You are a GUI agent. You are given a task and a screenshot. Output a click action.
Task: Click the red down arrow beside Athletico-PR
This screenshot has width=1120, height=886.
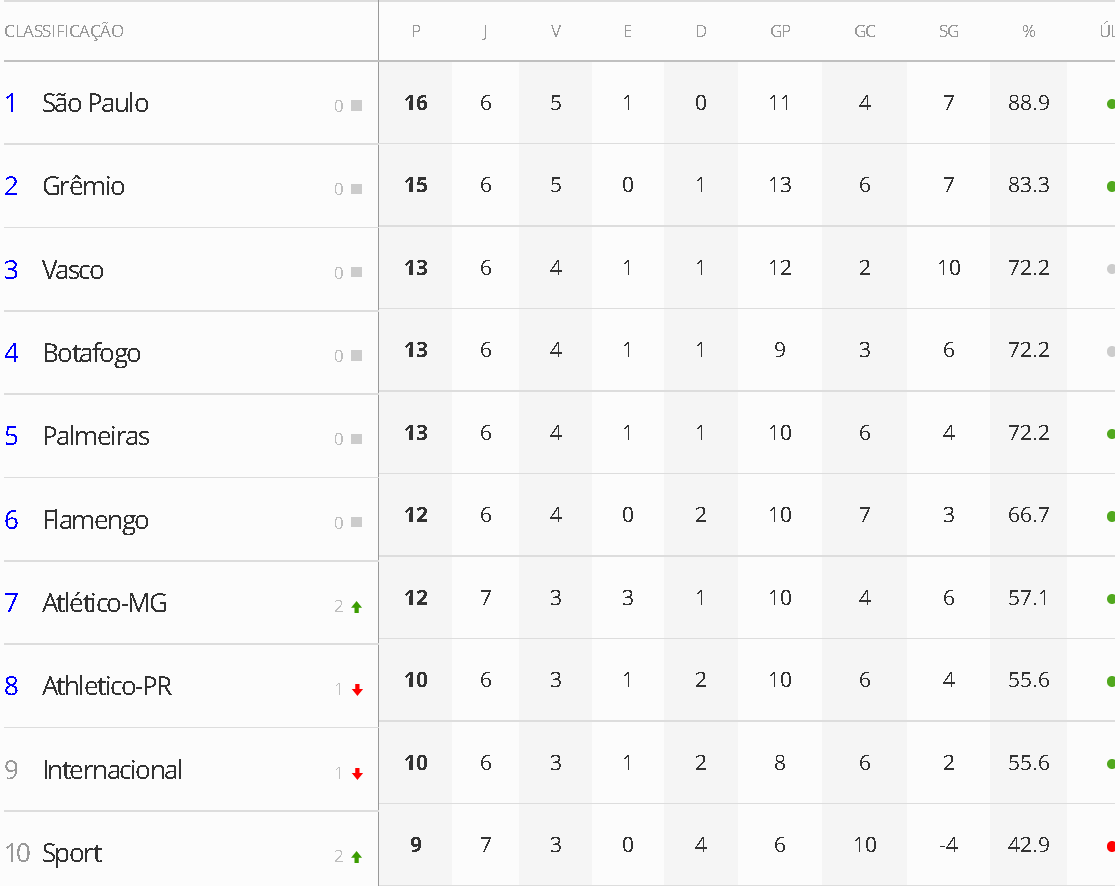point(357,690)
